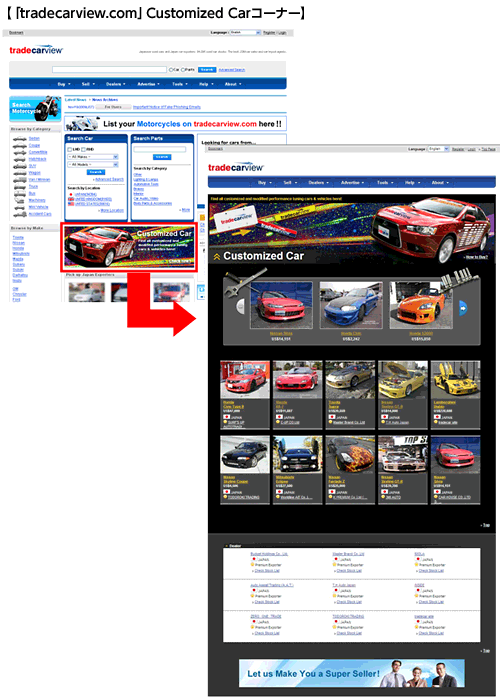This screenshot has height=700, width=500.
Task: Open the All Makes dropdown in Search Car
Action: tap(93, 157)
